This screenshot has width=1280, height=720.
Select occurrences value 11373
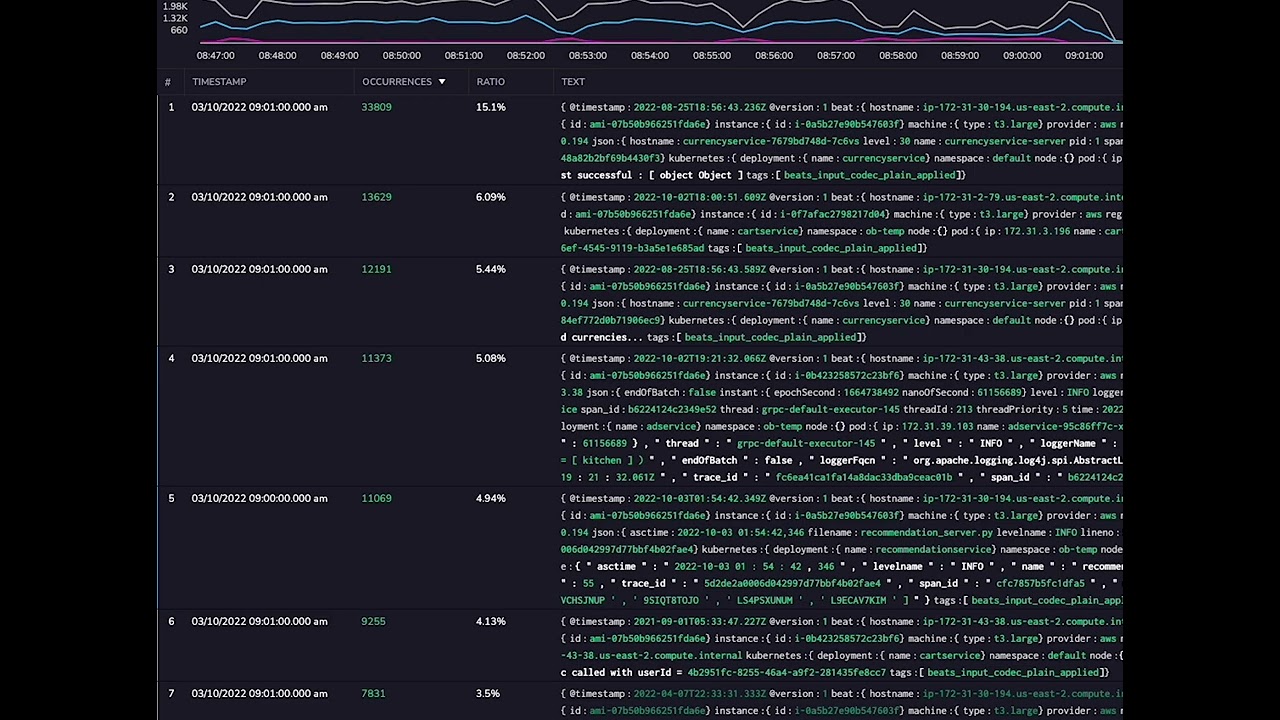click(x=376, y=358)
